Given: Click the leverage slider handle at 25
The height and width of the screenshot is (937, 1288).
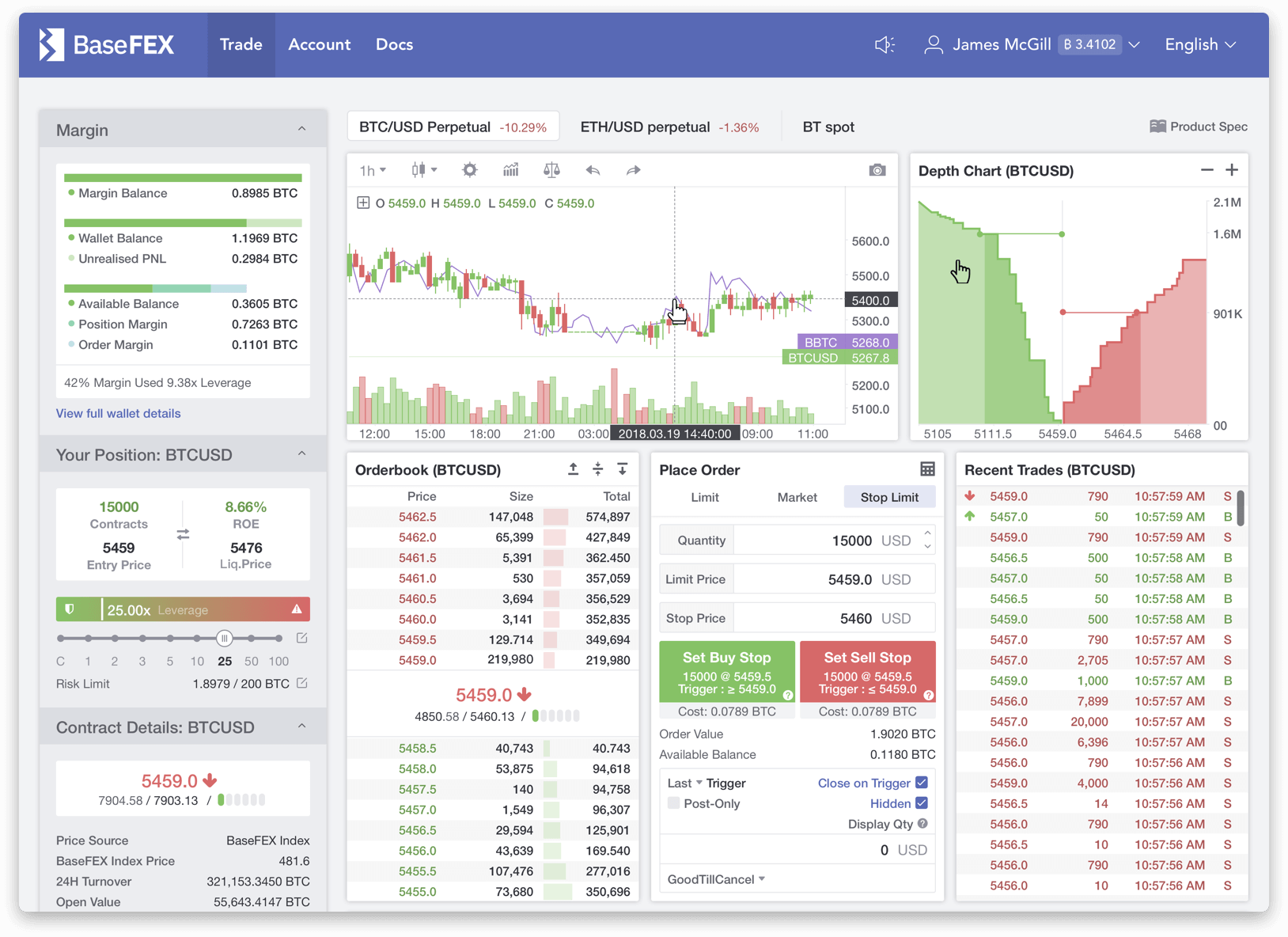Looking at the screenshot, I should [224, 638].
